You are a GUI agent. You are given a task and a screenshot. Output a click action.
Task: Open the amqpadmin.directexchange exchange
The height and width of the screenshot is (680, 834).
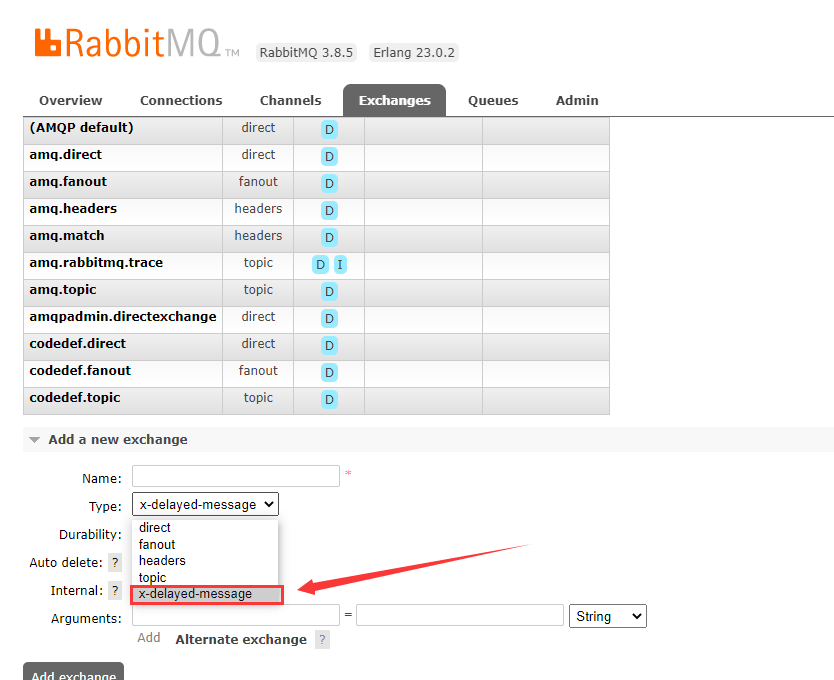(123, 317)
